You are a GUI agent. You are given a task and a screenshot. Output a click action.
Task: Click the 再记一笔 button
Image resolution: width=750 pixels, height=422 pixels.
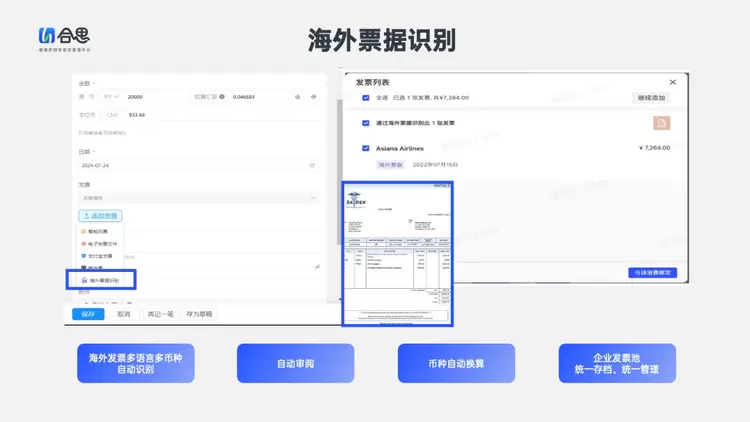pyautogui.click(x=160, y=314)
